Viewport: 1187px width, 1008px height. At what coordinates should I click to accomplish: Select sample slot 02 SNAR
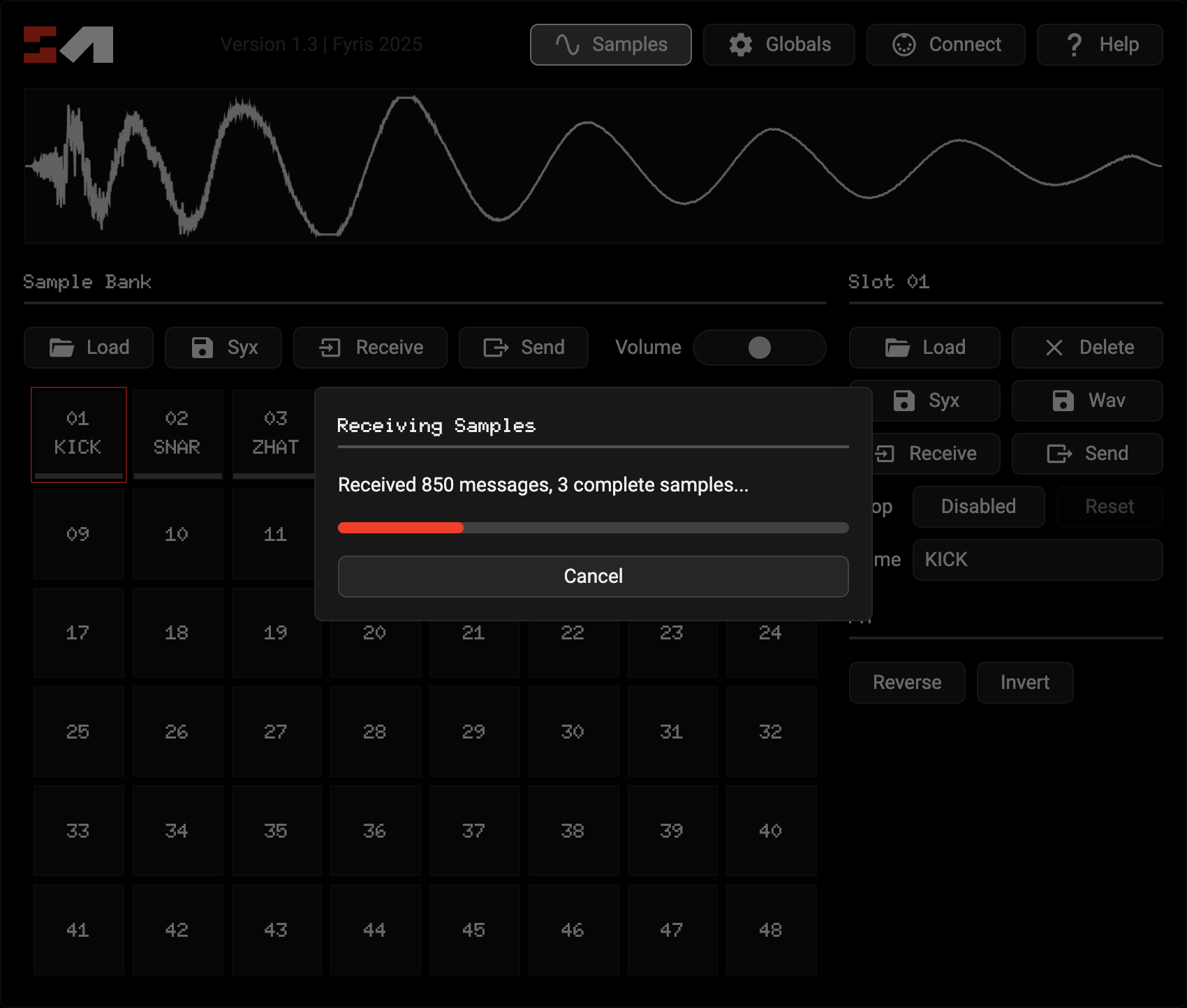click(x=177, y=433)
